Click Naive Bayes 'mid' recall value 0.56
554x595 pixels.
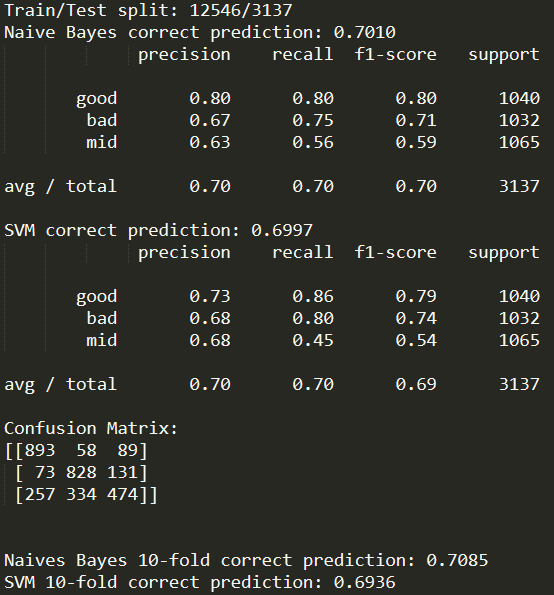click(x=313, y=143)
